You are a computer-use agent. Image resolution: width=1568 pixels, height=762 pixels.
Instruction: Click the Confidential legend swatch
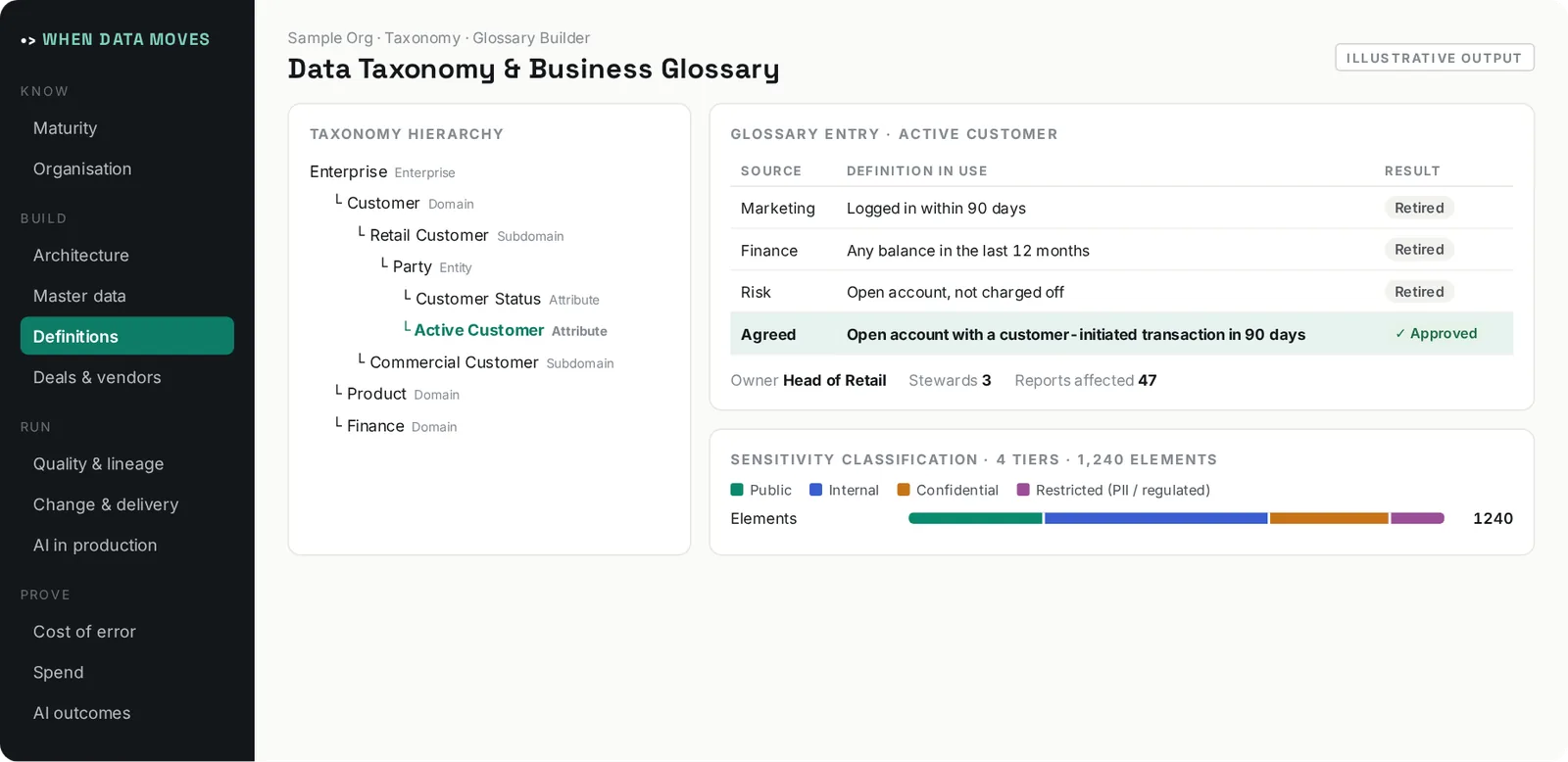[x=904, y=490]
